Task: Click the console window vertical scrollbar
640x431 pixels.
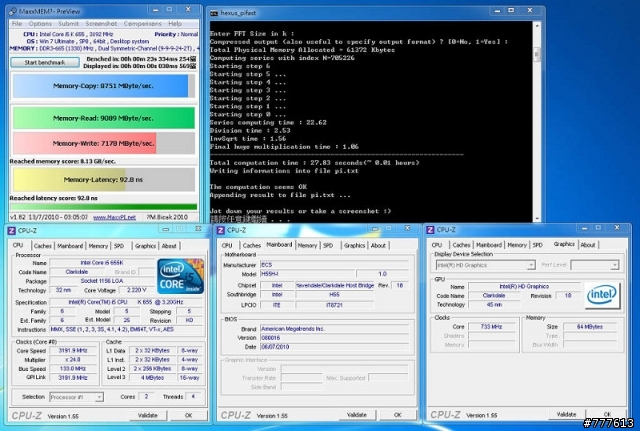Action: [537, 122]
